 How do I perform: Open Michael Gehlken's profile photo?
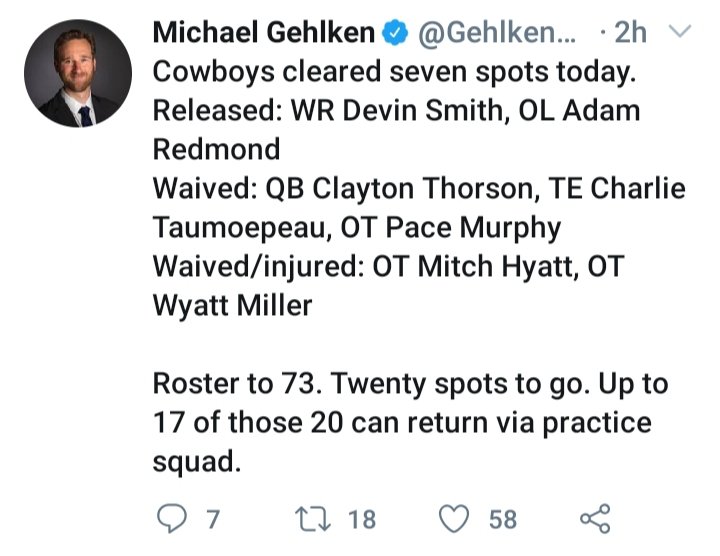click(77, 74)
